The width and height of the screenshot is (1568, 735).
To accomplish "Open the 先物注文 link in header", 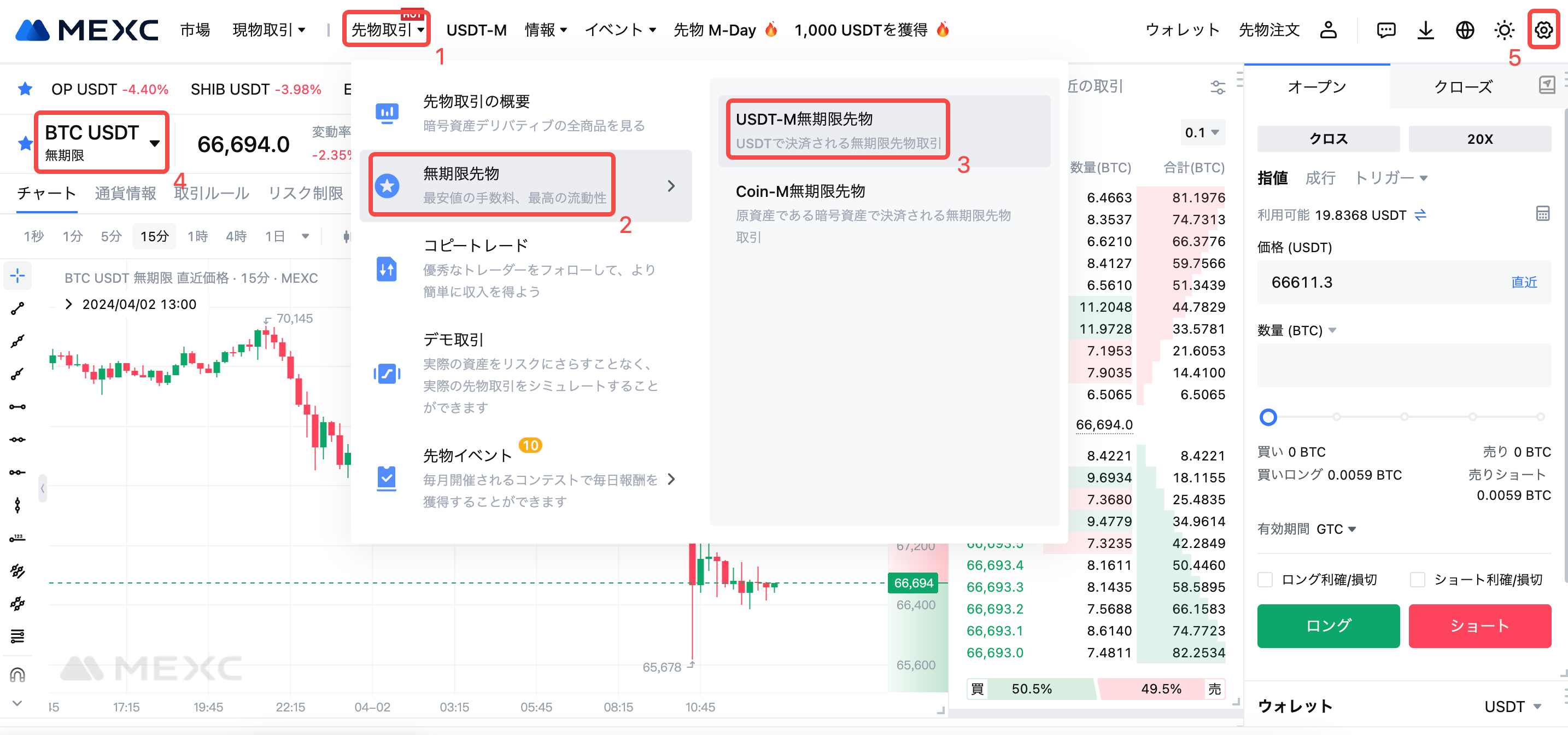I will coord(1269,29).
